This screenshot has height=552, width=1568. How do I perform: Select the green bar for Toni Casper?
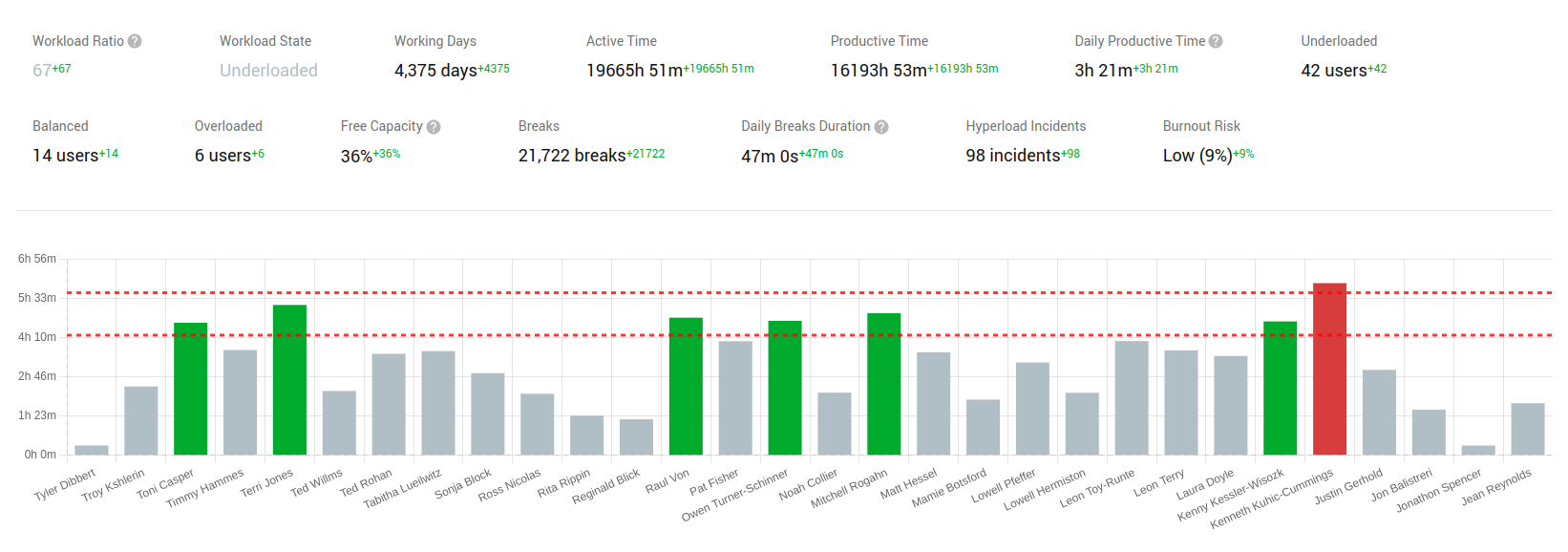click(190, 389)
